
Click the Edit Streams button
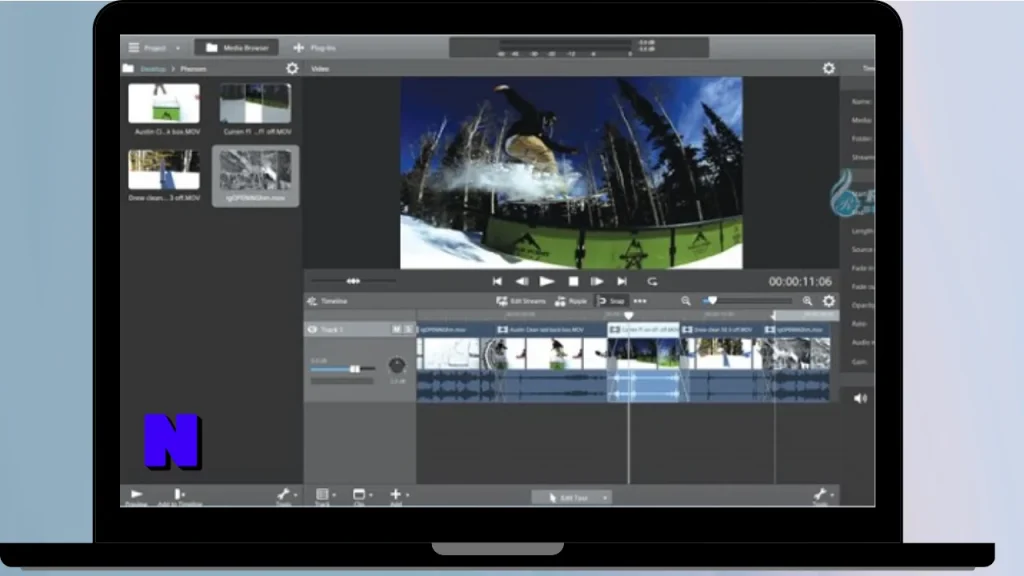(x=520, y=301)
